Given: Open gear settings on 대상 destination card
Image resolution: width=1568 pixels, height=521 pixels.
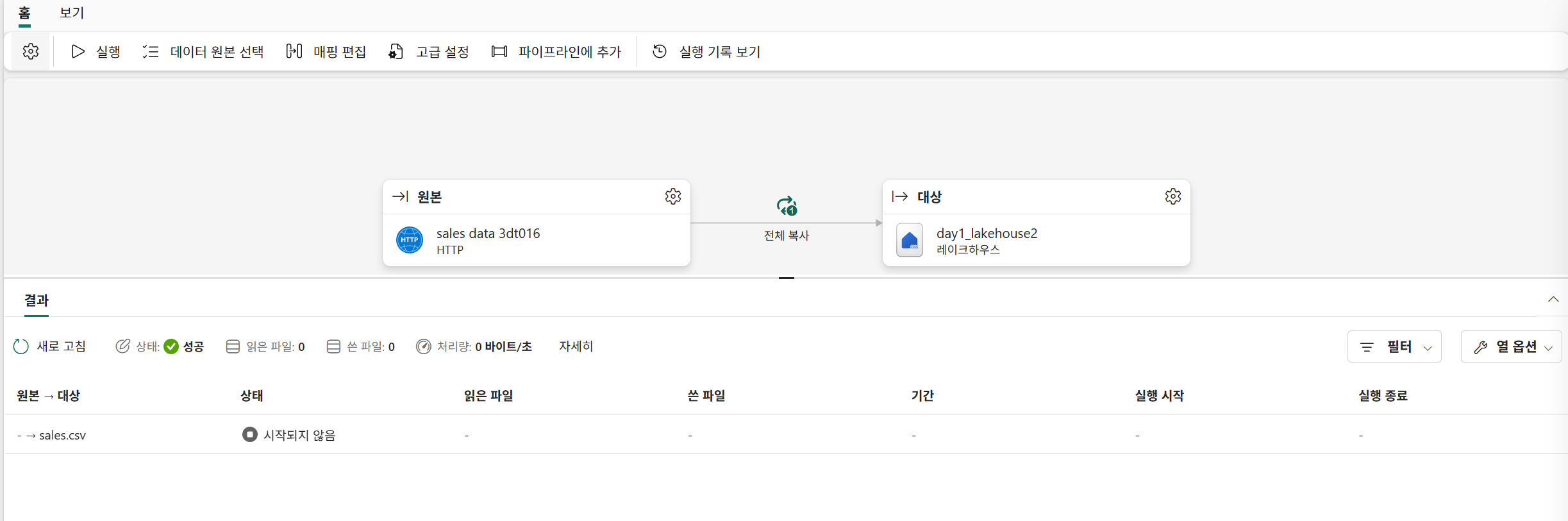Looking at the screenshot, I should pyautogui.click(x=1172, y=196).
